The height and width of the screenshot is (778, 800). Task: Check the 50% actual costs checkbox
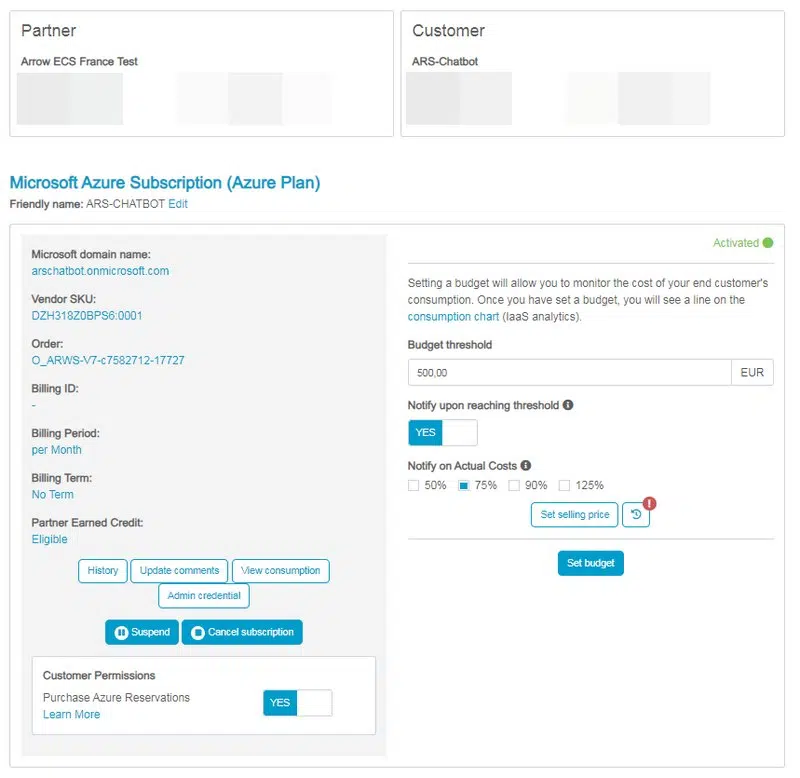(412, 485)
